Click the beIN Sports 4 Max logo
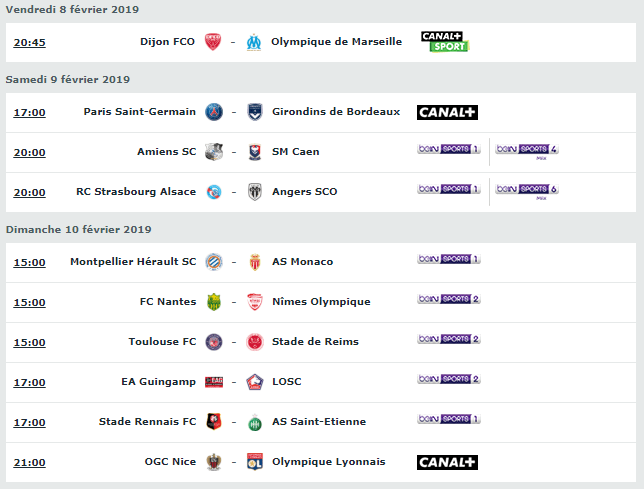644x489 pixels. pyautogui.click(x=527, y=151)
